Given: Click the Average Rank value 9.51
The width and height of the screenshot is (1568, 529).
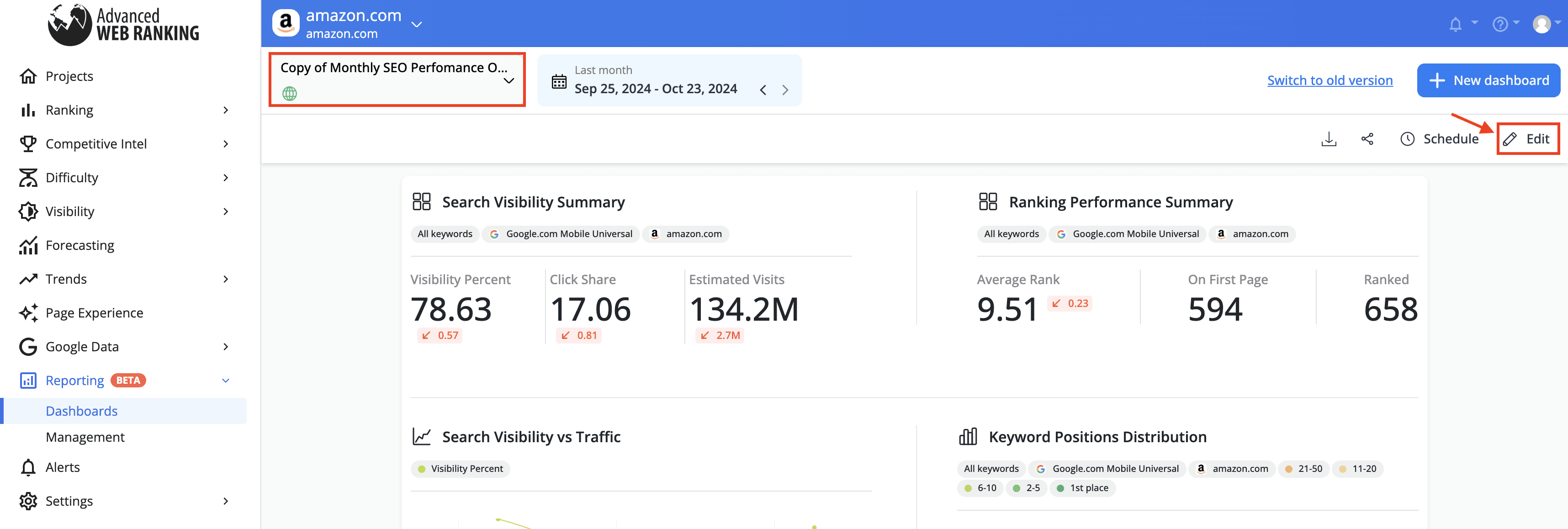Looking at the screenshot, I should coord(1007,309).
